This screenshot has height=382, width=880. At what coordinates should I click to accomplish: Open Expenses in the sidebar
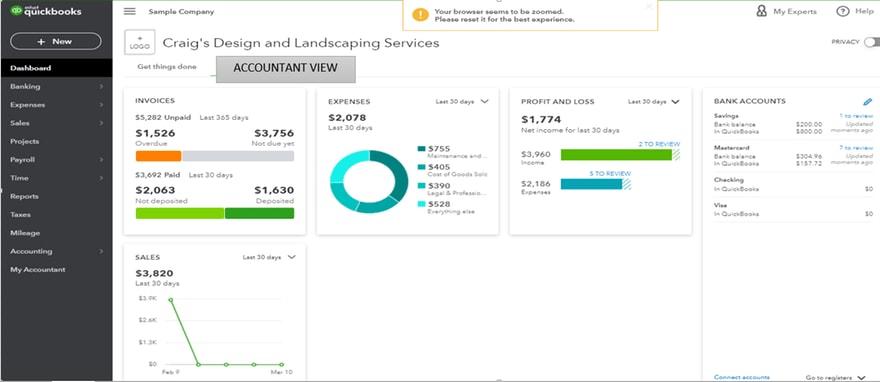(x=56, y=105)
